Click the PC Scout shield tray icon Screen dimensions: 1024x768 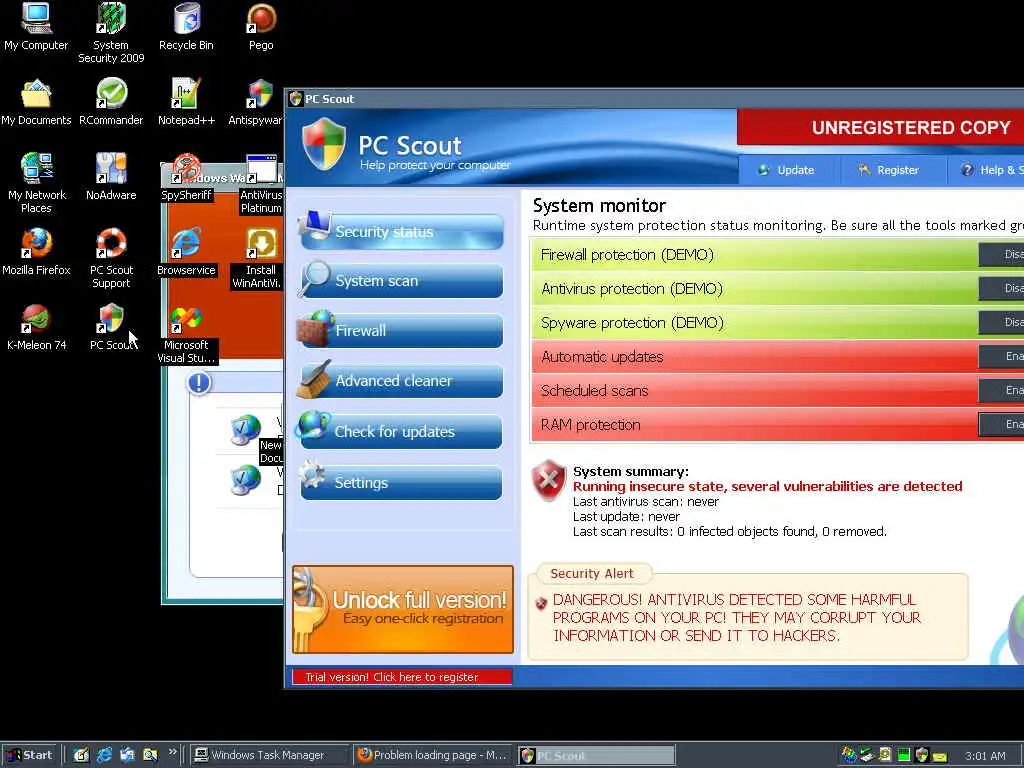922,755
